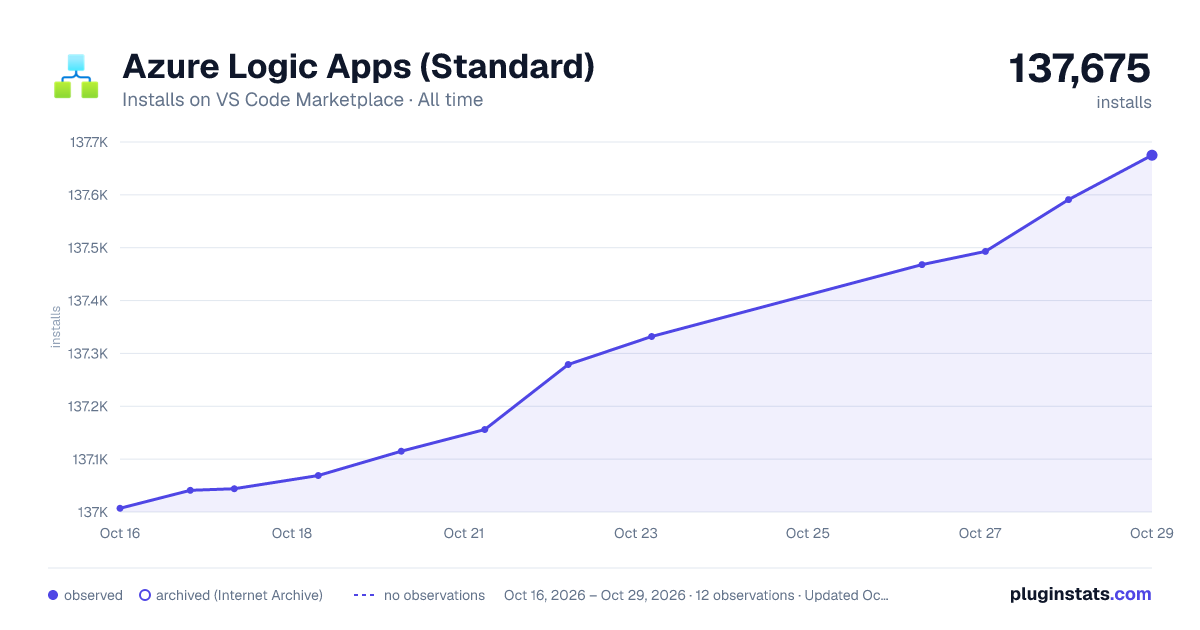
Task: Click the large final data point for Oct 29
Action: [1152, 155]
